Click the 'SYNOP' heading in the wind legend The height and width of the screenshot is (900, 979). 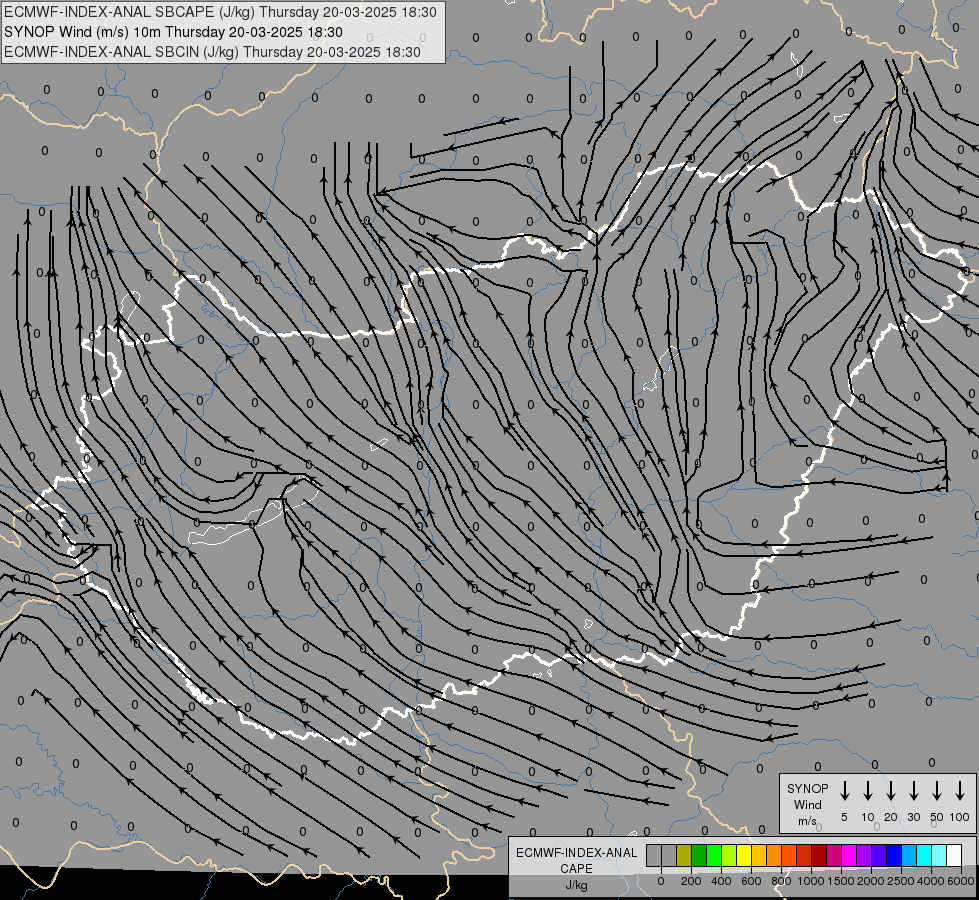click(807, 788)
